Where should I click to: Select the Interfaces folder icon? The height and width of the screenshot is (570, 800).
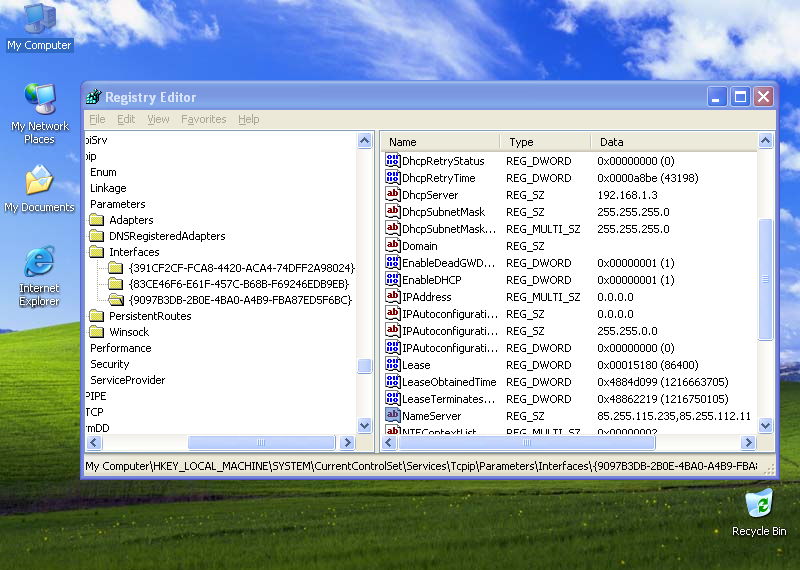coord(96,252)
